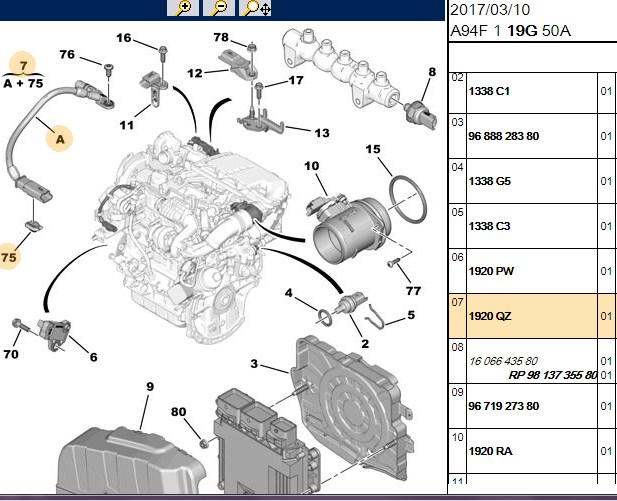Screen dimensions: 617x501
Task: Click row index 02 in parts table
Action: (457, 78)
